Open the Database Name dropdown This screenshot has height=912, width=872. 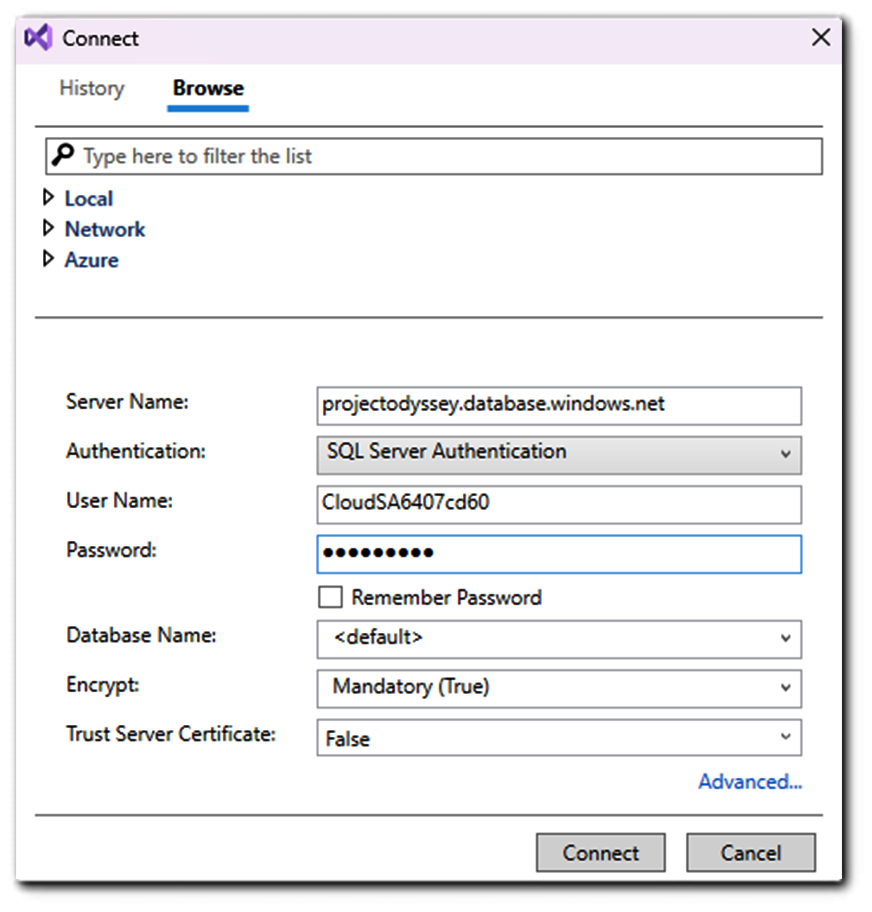click(x=559, y=639)
